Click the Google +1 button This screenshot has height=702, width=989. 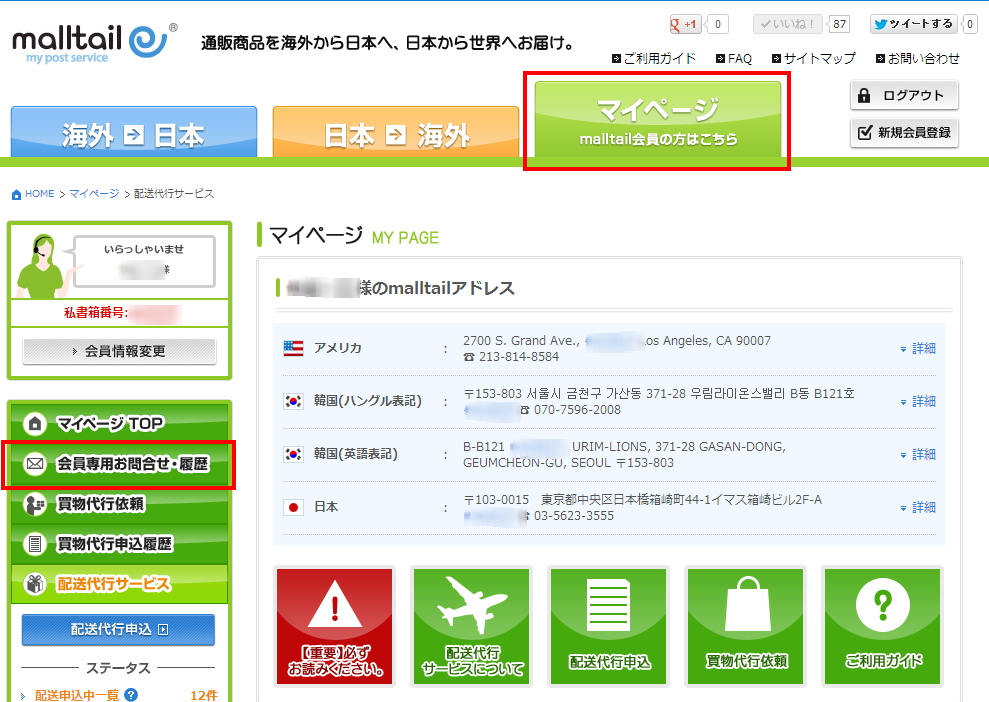[686, 25]
